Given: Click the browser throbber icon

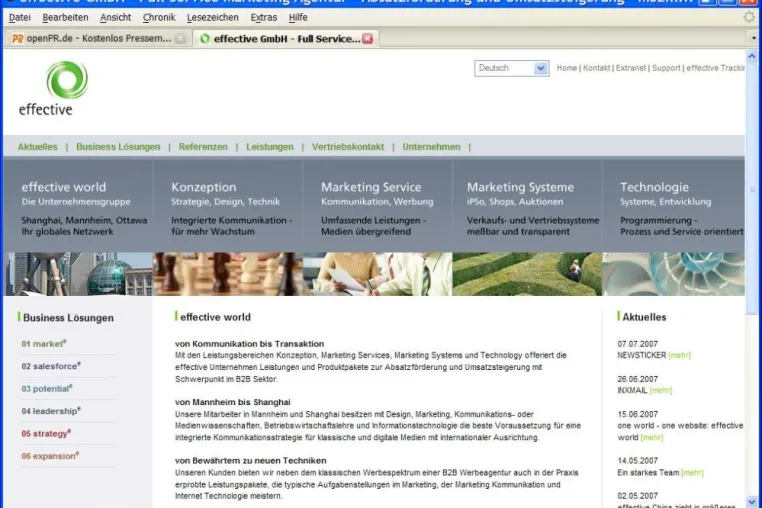Looking at the screenshot, I should pyautogui.click(x=749, y=17).
